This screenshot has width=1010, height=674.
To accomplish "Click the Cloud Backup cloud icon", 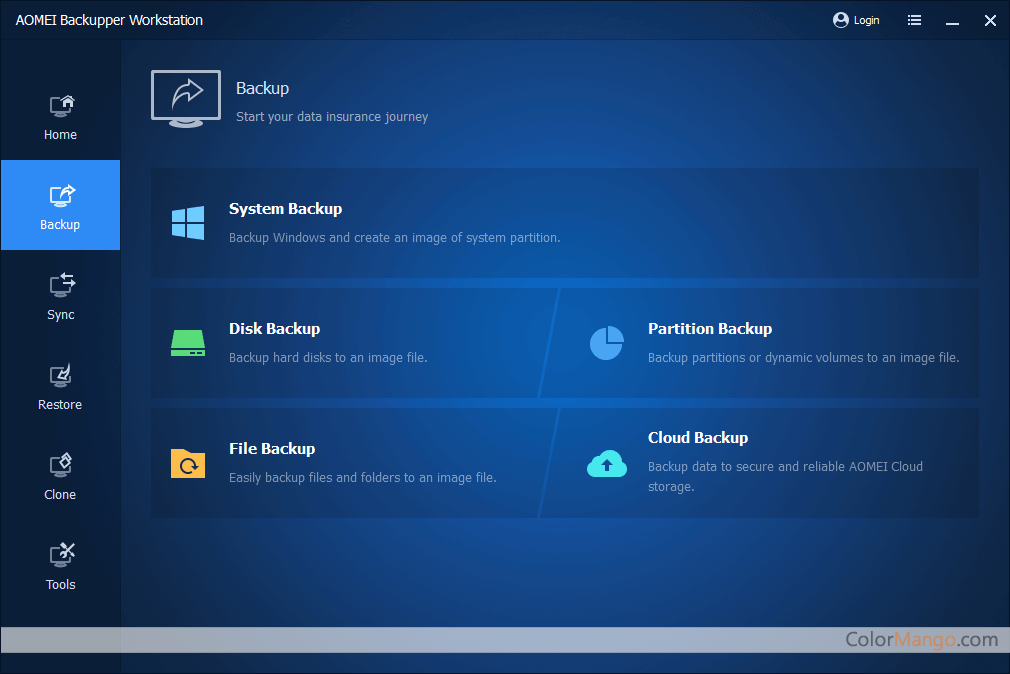I will pos(606,463).
